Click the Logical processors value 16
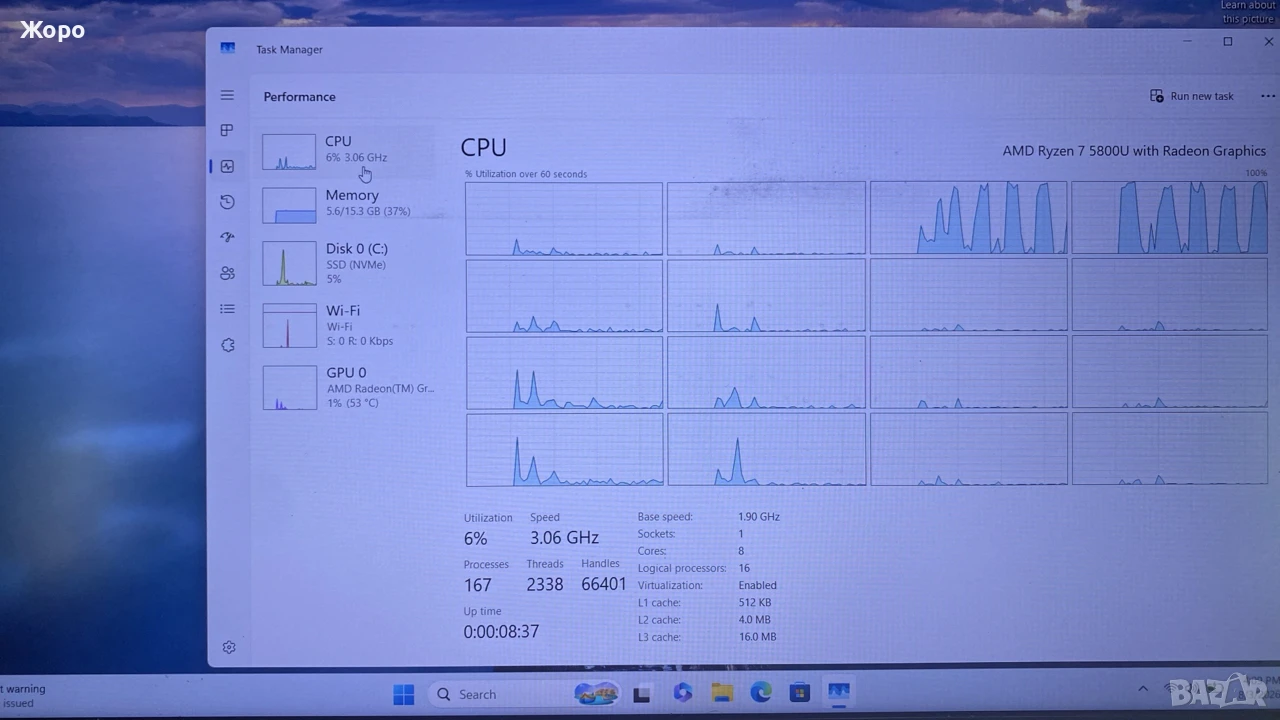1280x720 pixels. point(744,568)
